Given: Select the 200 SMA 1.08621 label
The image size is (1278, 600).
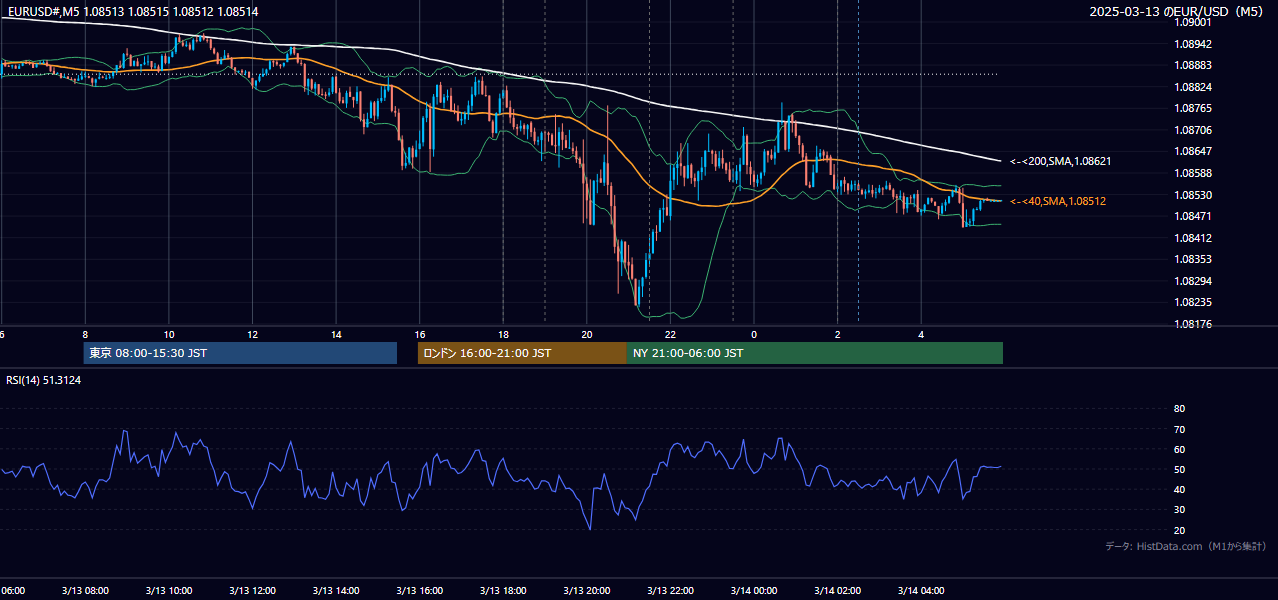Looking at the screenshot, I should tap(1060, 161).
